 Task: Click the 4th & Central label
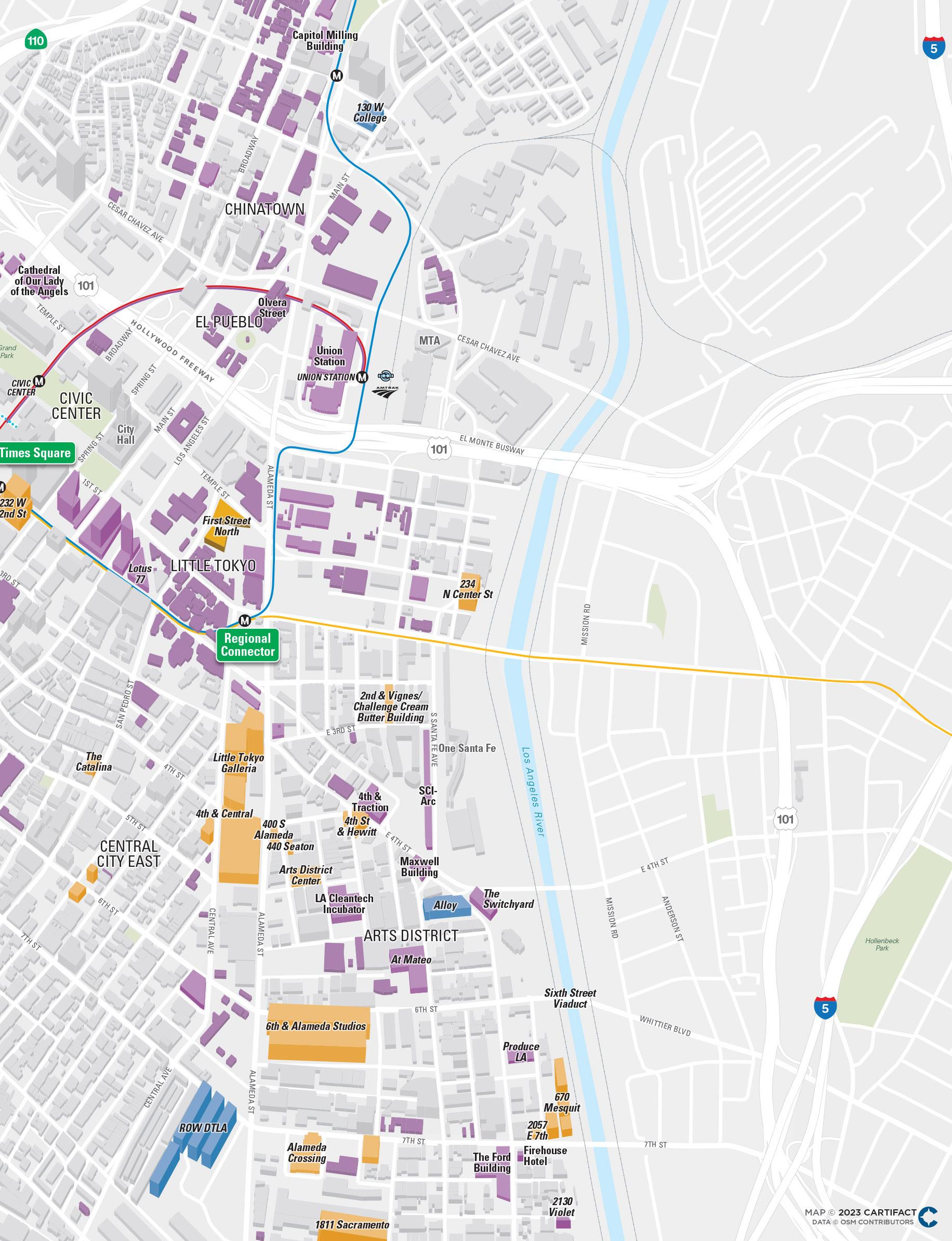click(224, 814)
